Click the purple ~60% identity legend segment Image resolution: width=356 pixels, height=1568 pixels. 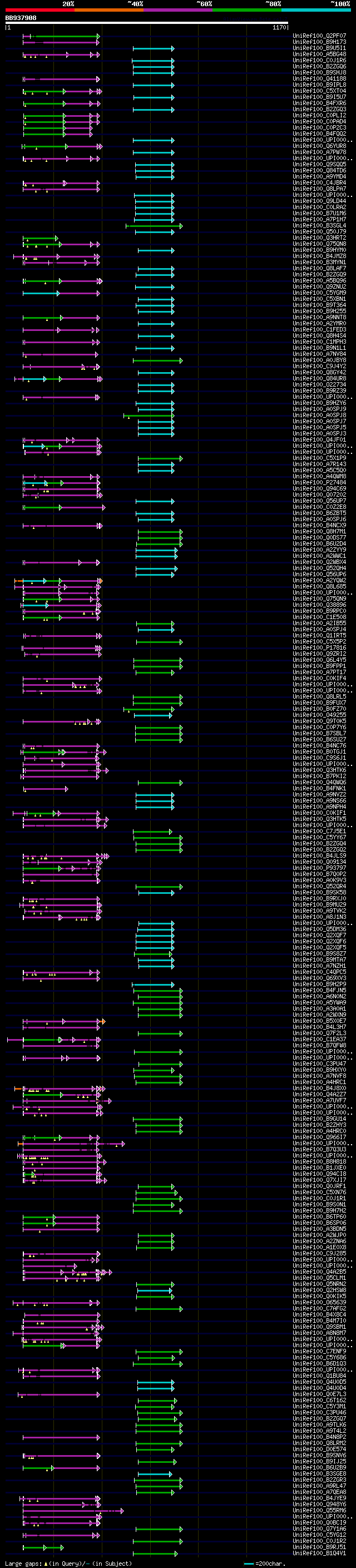pos(179,10)
